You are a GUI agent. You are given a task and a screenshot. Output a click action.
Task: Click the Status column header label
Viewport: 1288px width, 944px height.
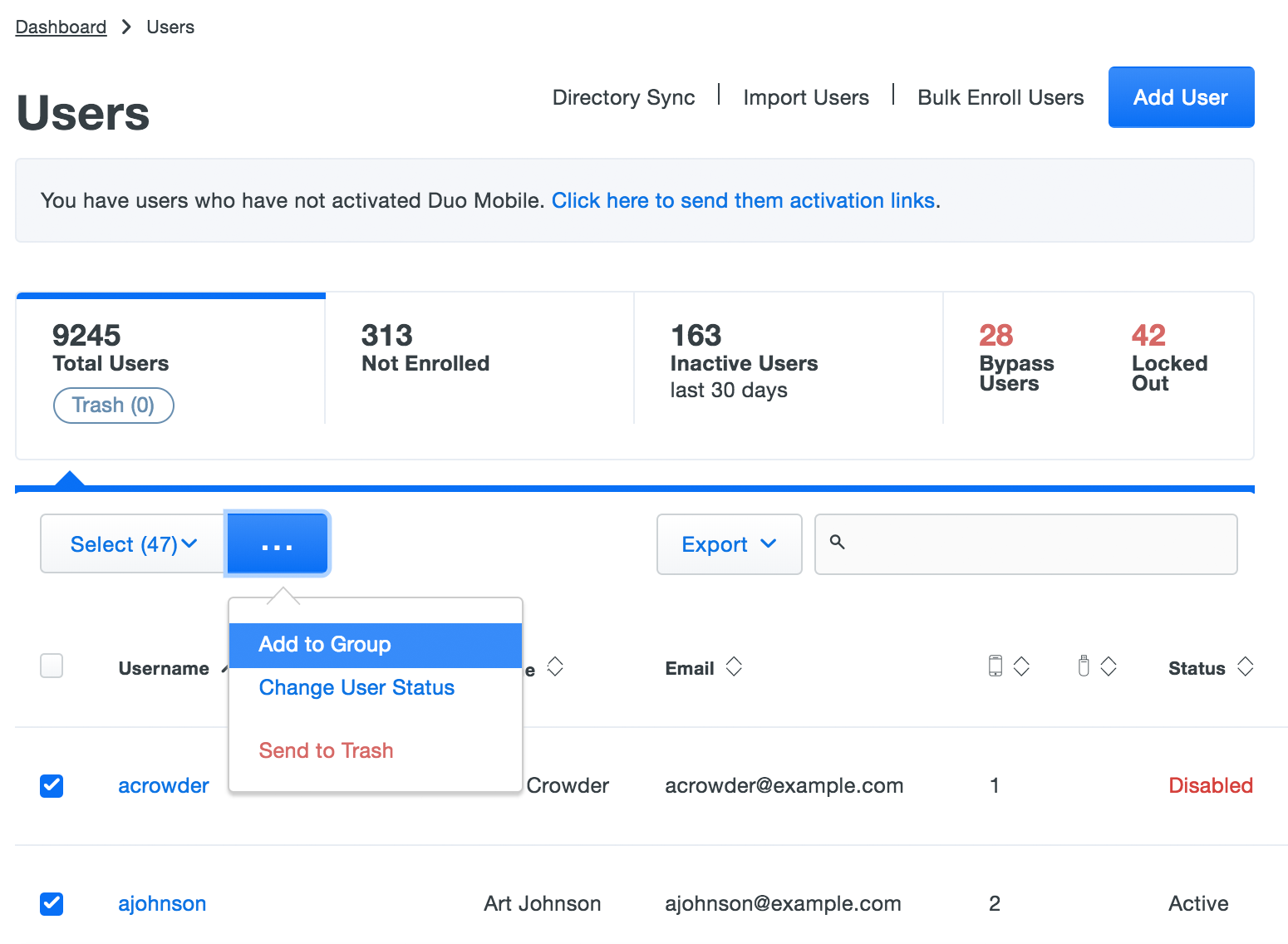click(x=1197, y=669)
